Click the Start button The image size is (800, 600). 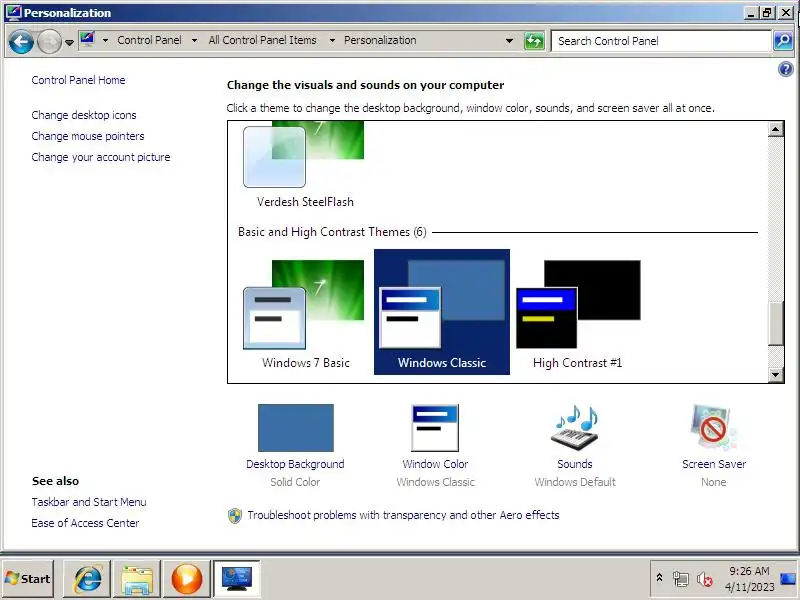[x=28, y=579]
